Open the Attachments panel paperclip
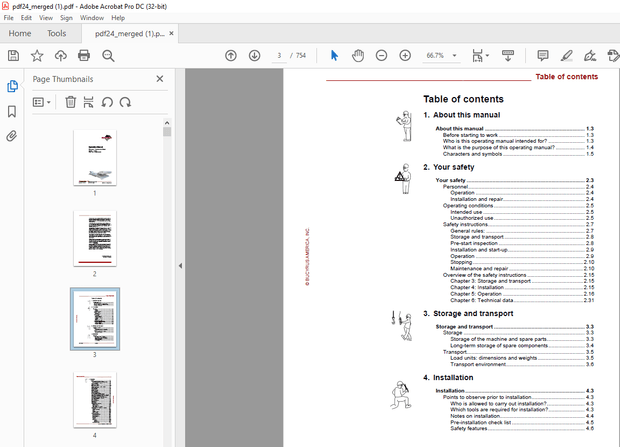The width and height of the screenshot is (620, 447). [x=12, y=136]
